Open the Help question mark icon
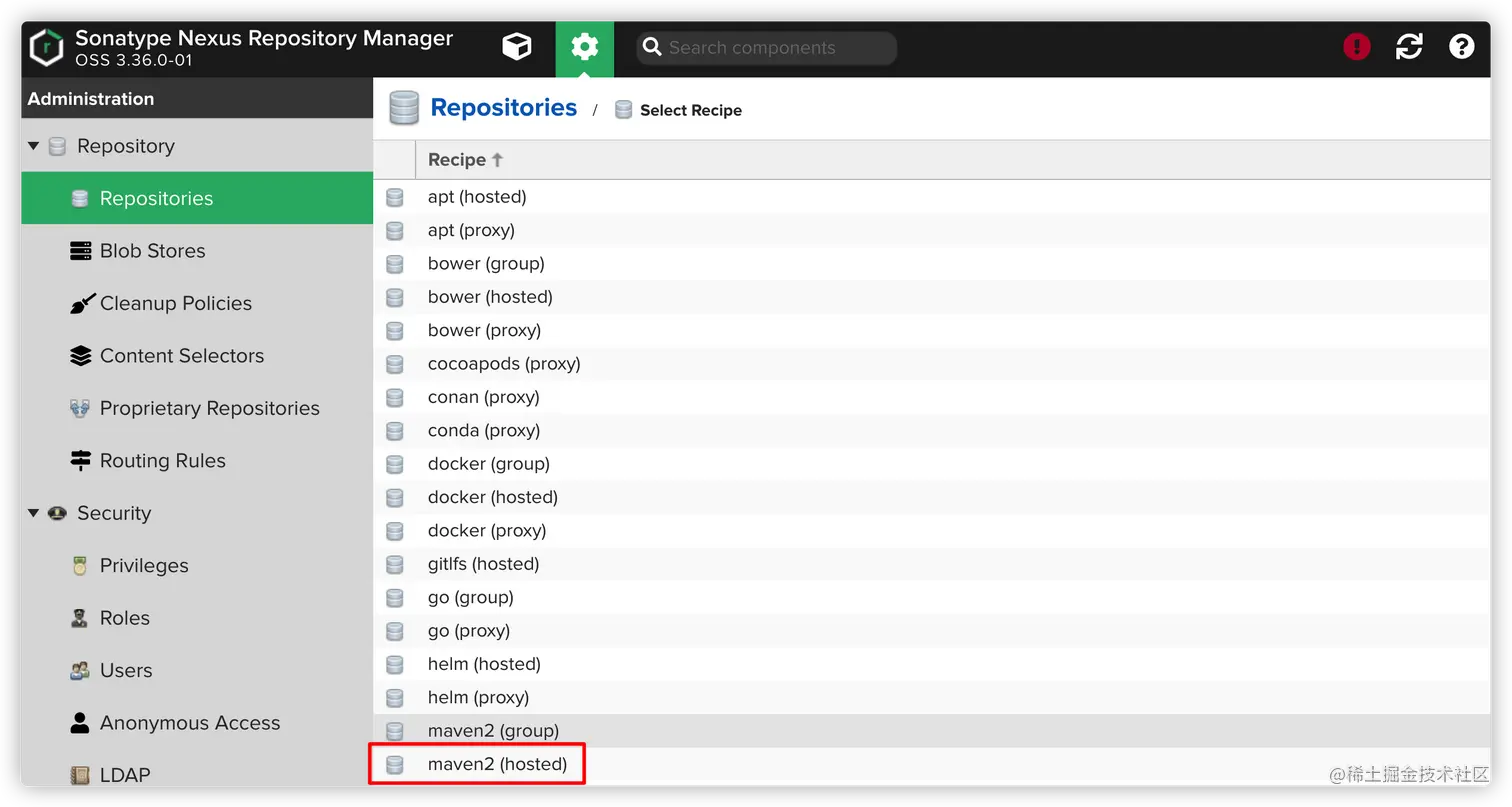Viewport: 1512px width, 807px height. pos(1462,46)
